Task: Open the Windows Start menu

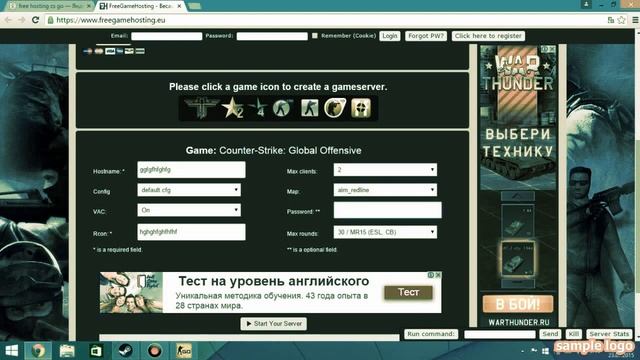Action: (12, 351)
